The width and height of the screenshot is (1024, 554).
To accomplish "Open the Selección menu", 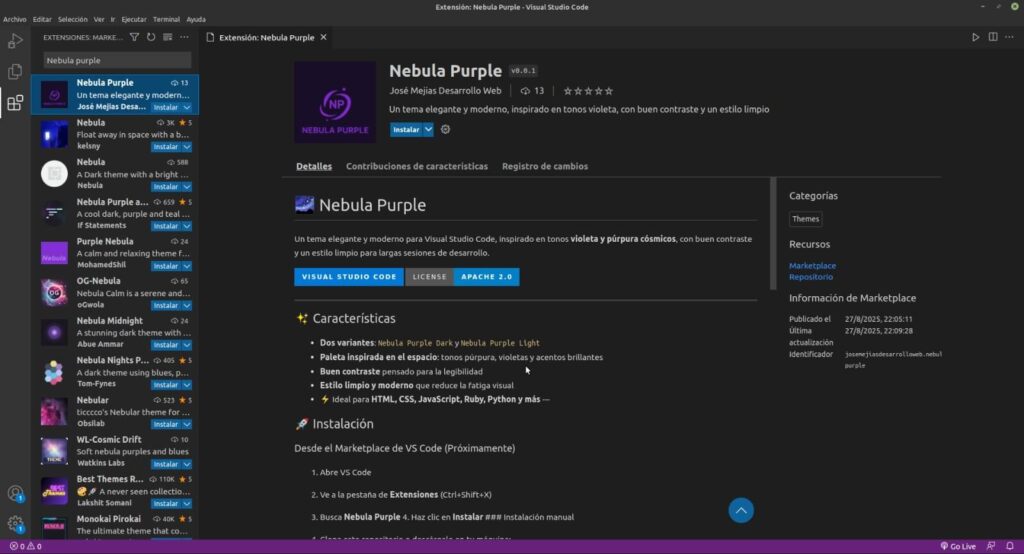I will pos(72,20).
